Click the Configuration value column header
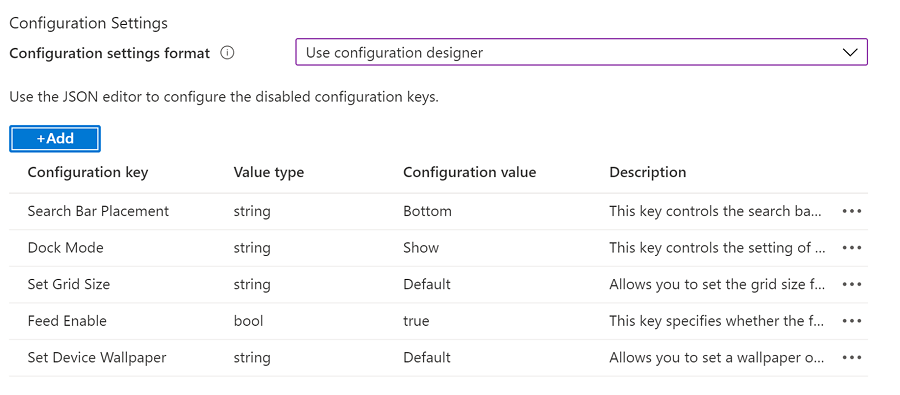 click(470, 172)
